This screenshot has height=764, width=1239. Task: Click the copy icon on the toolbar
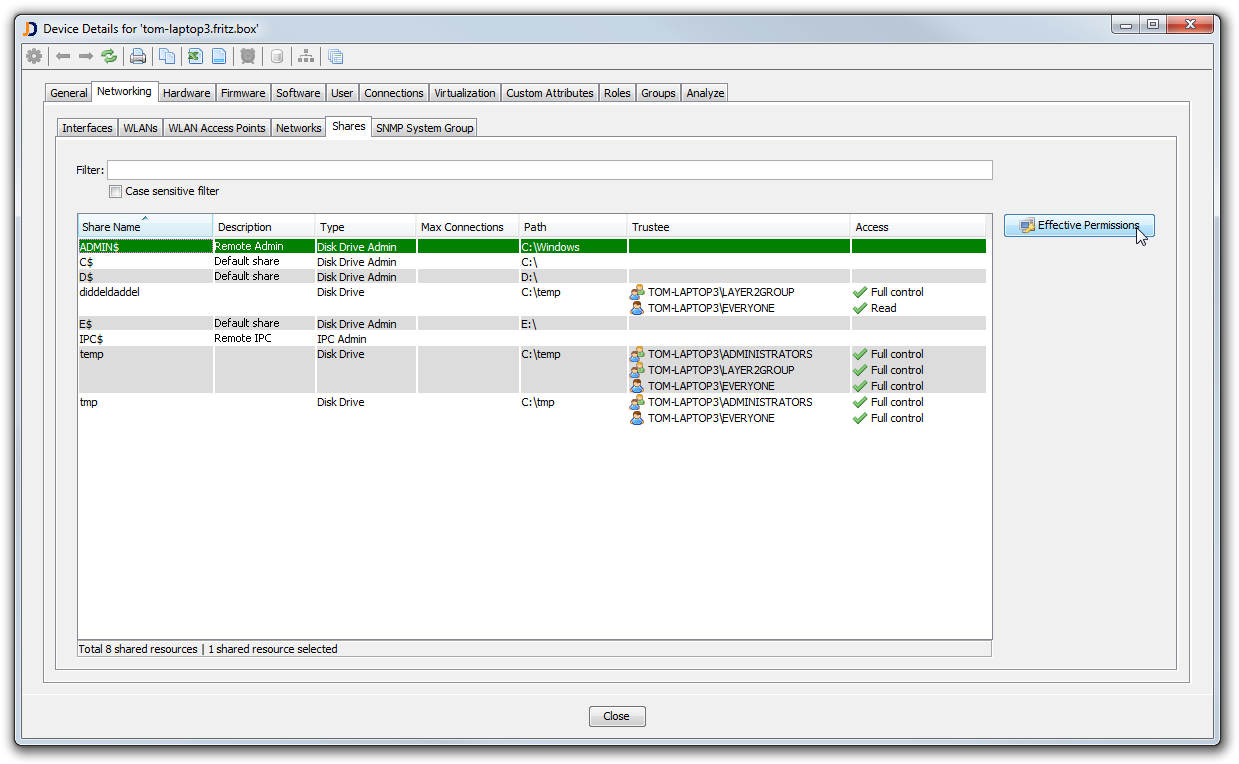coord(166,56)
